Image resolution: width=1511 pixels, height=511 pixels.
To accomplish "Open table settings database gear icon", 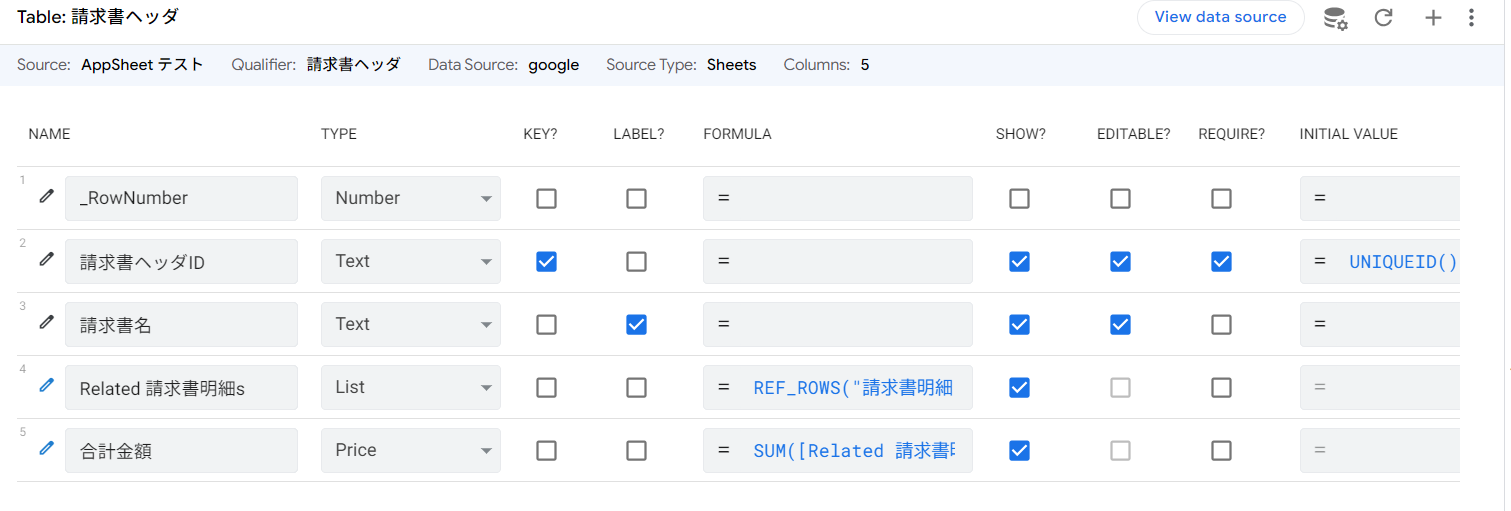I will coord(1335,18).
